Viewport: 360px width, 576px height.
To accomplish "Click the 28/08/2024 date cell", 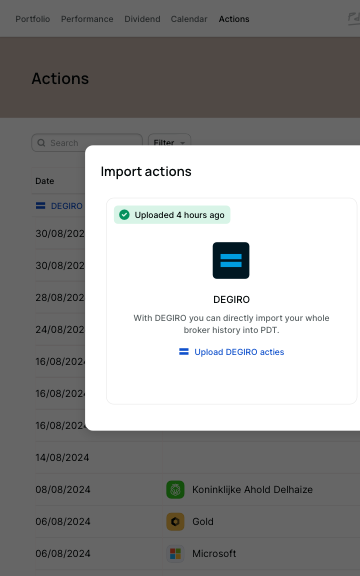I will (60, 297).
